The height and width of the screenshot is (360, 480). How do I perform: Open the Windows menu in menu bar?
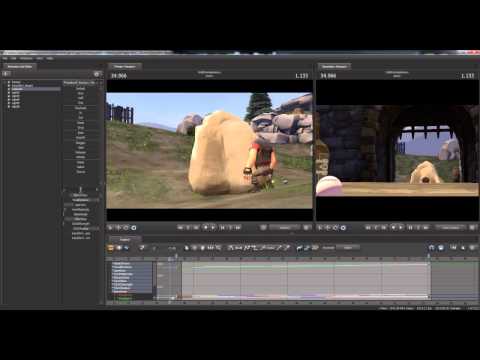(x=26, y=58)
